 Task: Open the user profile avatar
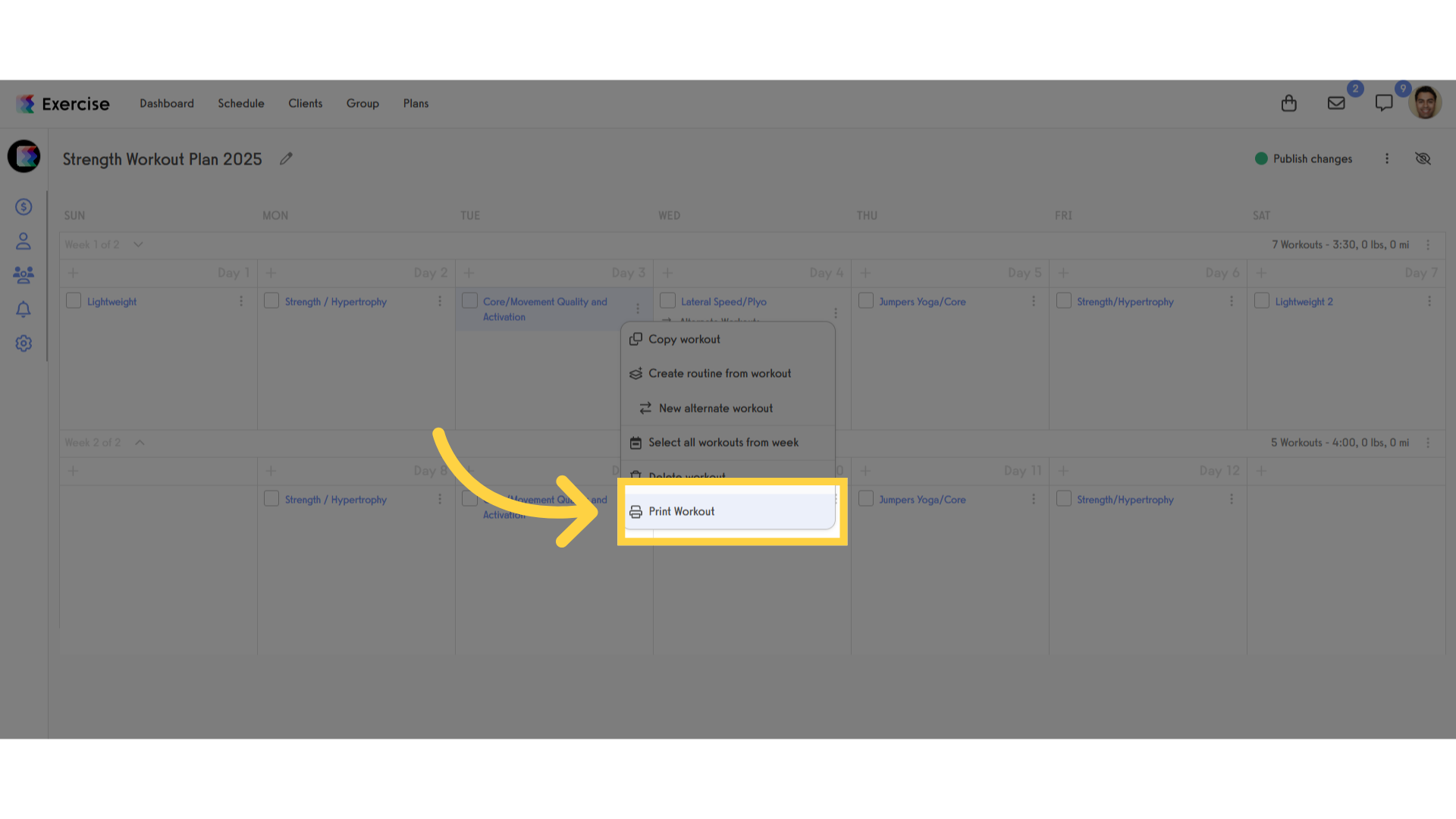point(1425,102)
